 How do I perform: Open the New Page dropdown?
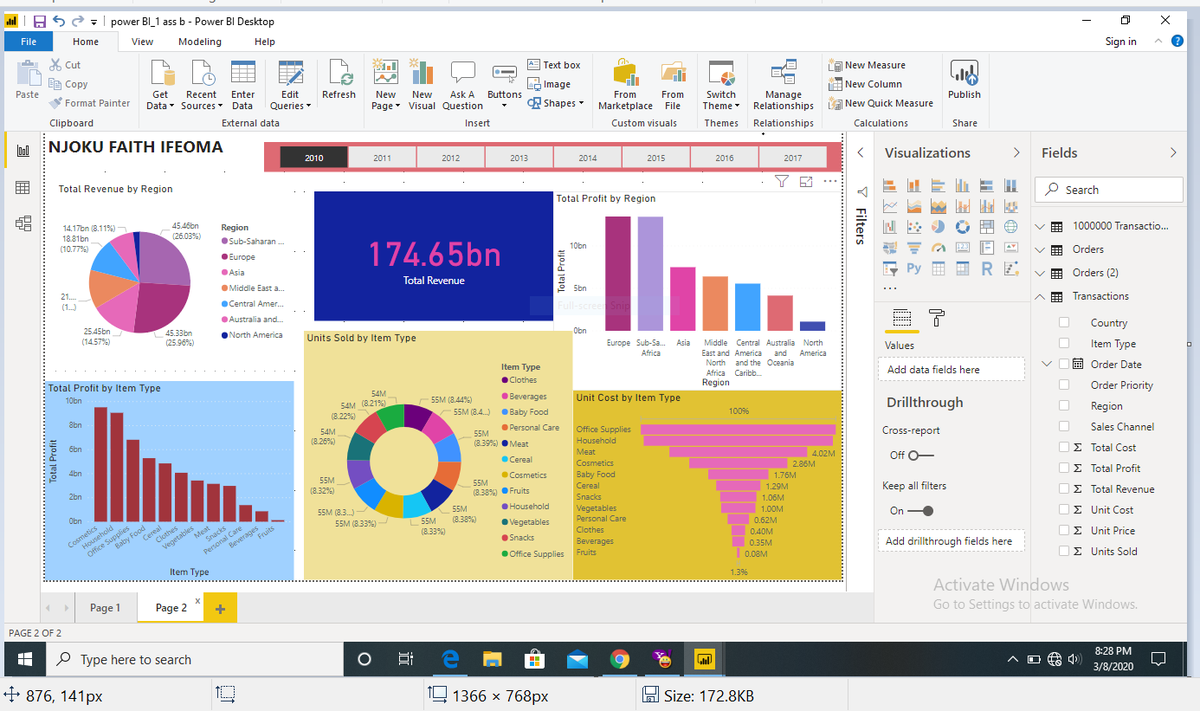coord(385,84)
